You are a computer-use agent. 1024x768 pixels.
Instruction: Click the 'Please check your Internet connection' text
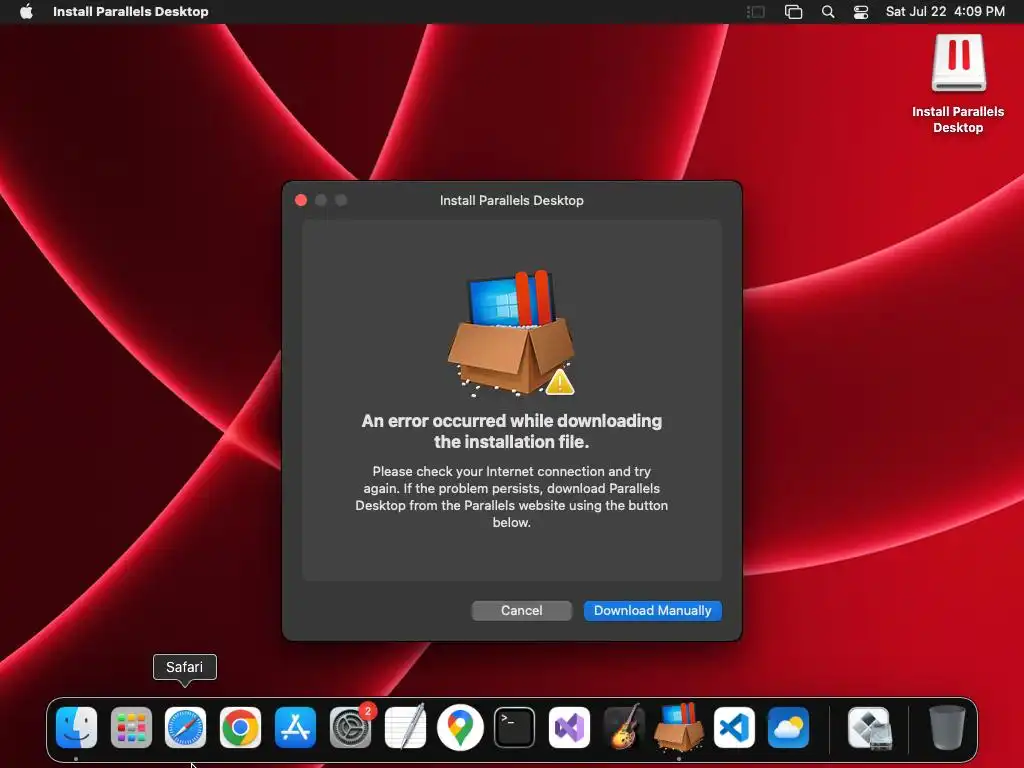pos(511,496)
